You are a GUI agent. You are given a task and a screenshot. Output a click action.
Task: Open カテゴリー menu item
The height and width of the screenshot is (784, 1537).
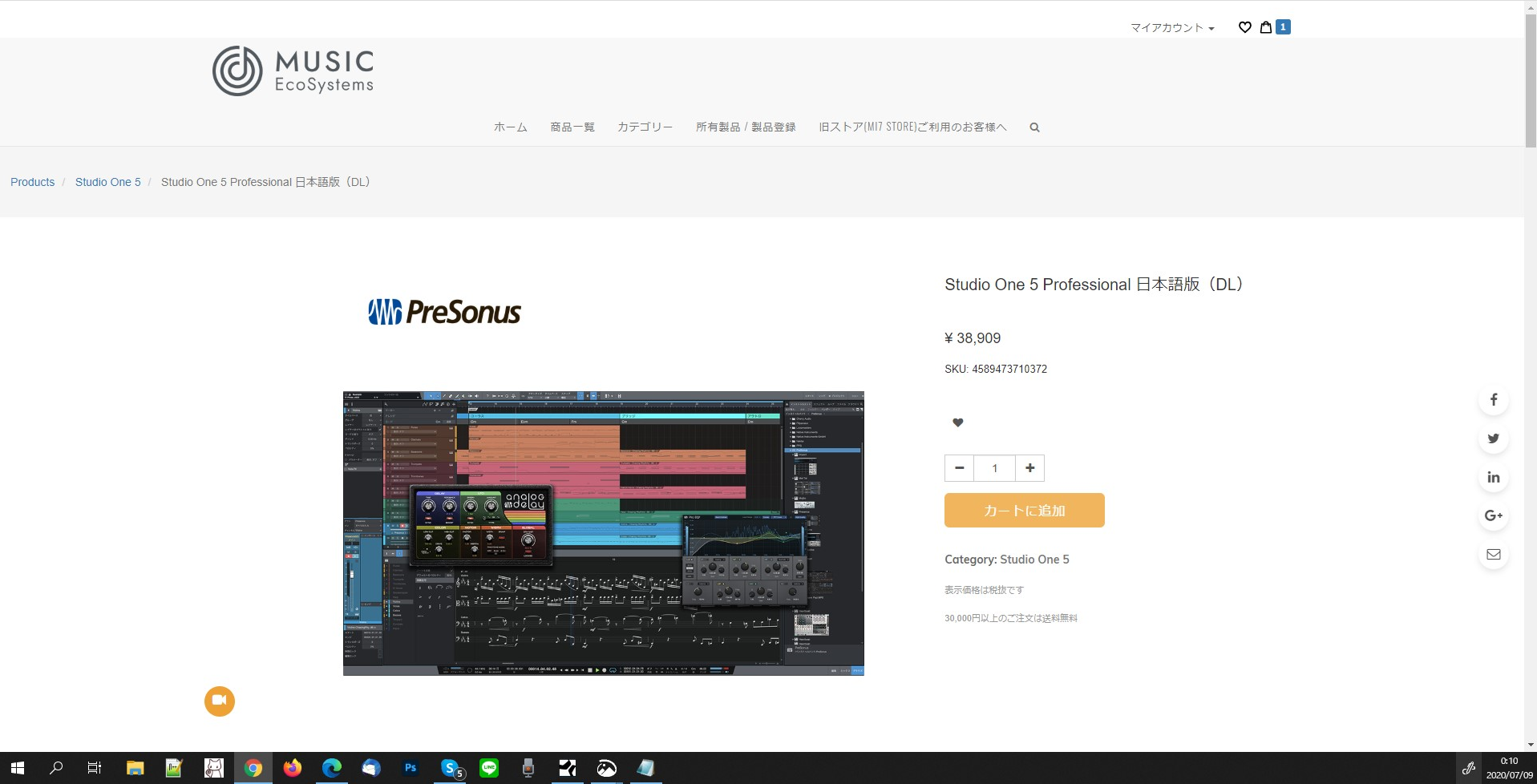(x=645, y=127)
